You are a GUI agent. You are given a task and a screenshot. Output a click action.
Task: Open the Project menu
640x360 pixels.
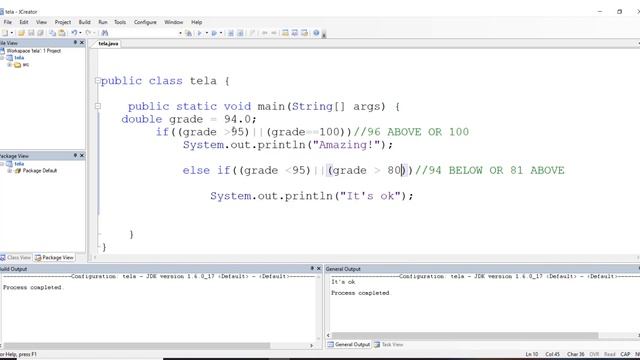(x=63, y=22)
